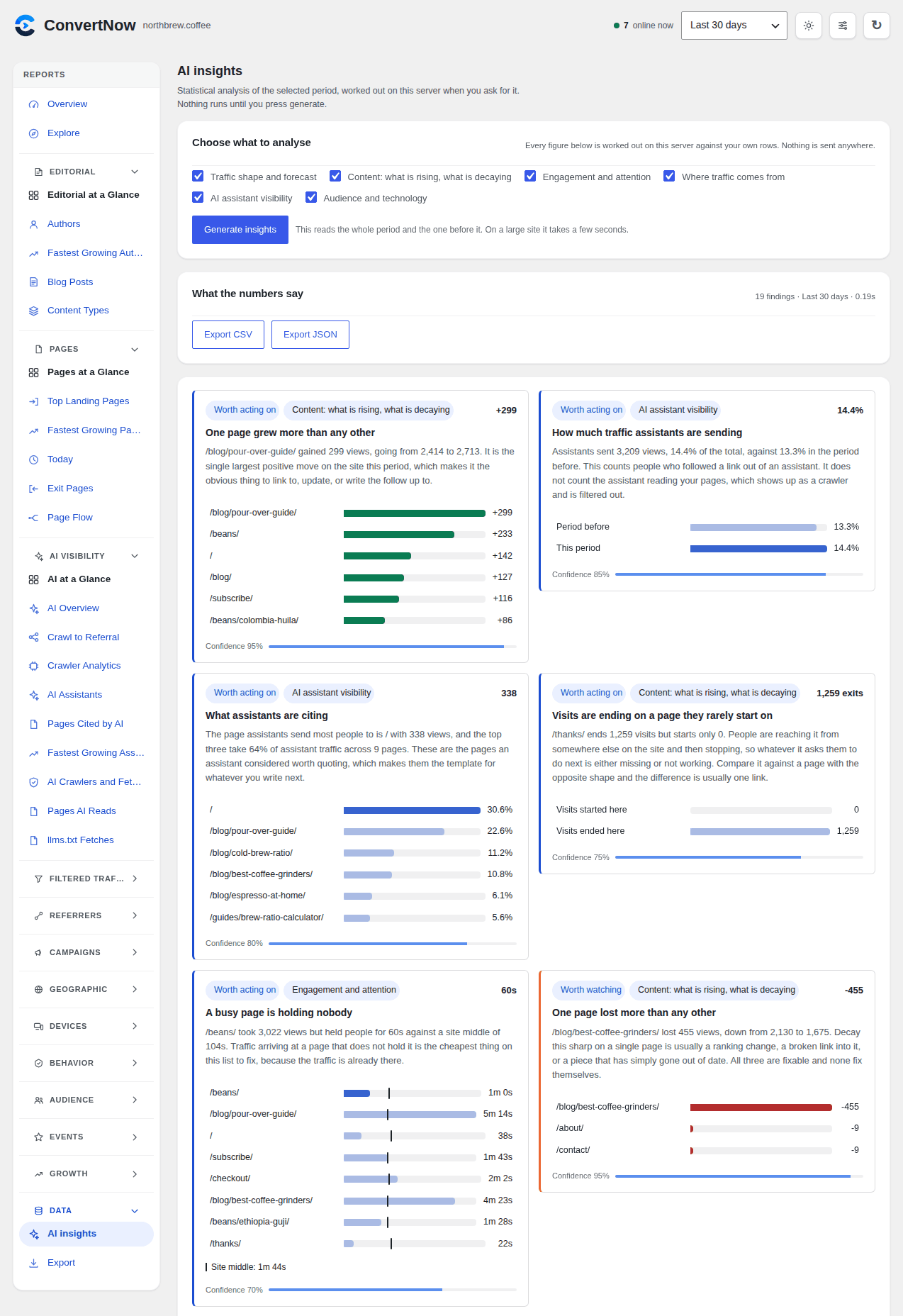Viewport: 903px width, 1316px height.
Task: Open the AI insights menu item
Action: click(x=86, y=1234)
